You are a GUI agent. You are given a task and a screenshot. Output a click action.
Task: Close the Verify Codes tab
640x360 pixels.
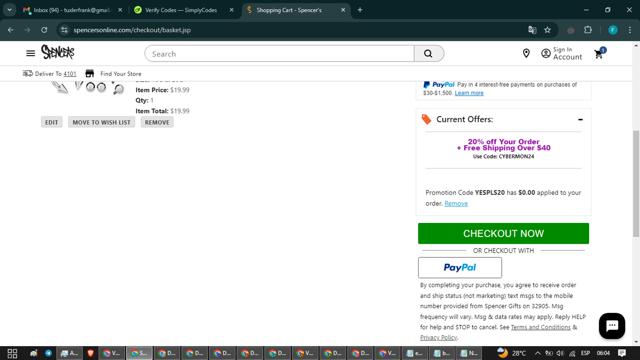(231, 10)
